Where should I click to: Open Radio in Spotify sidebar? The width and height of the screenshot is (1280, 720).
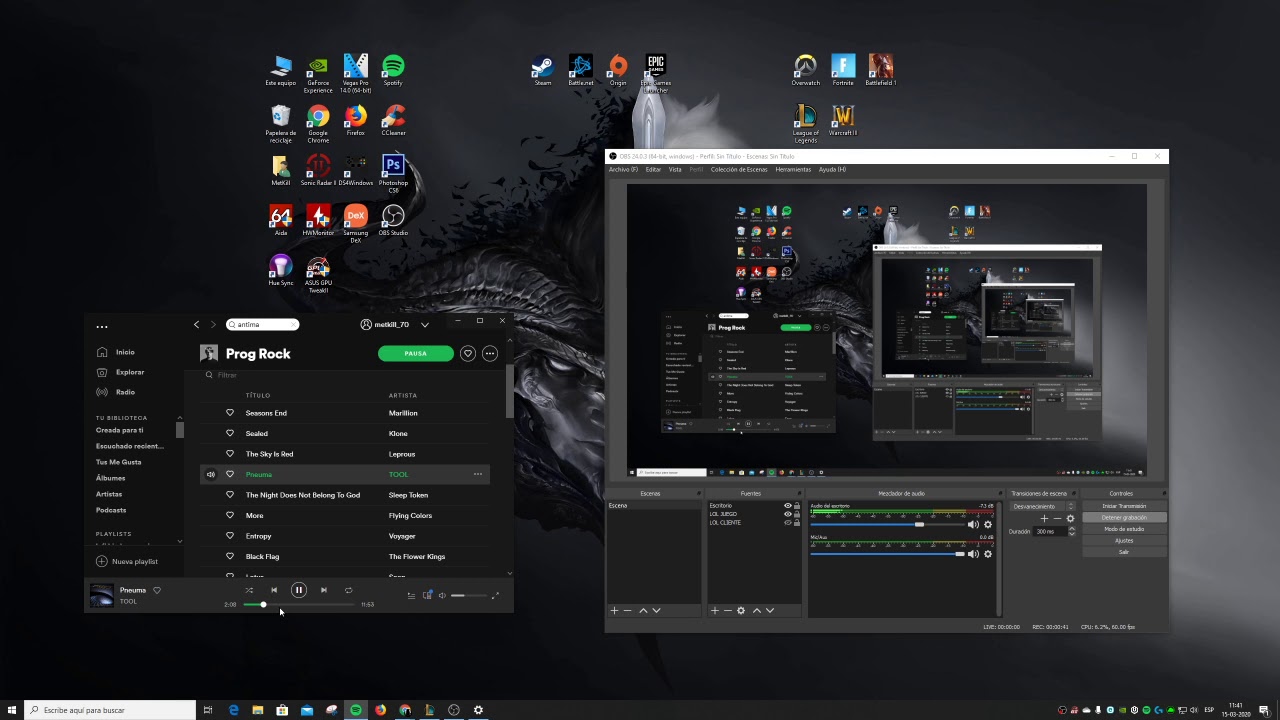(x=116, y=392)
